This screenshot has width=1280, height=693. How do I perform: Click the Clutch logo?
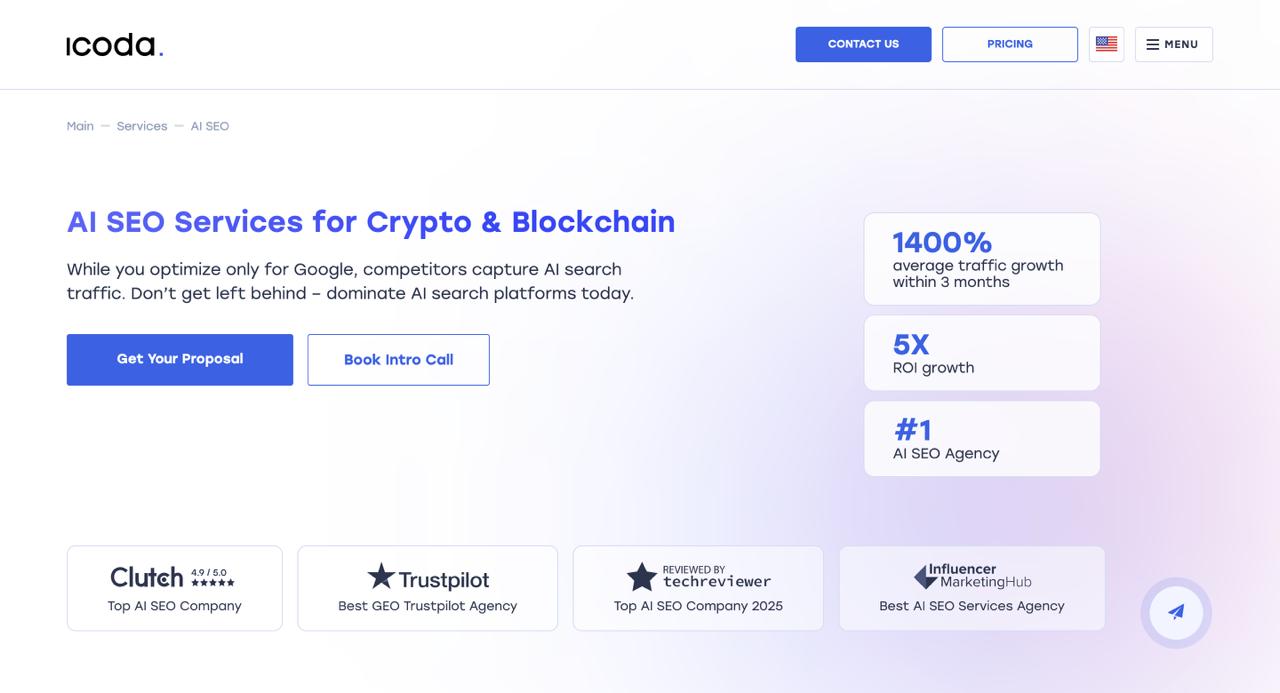tap(146, 577)
